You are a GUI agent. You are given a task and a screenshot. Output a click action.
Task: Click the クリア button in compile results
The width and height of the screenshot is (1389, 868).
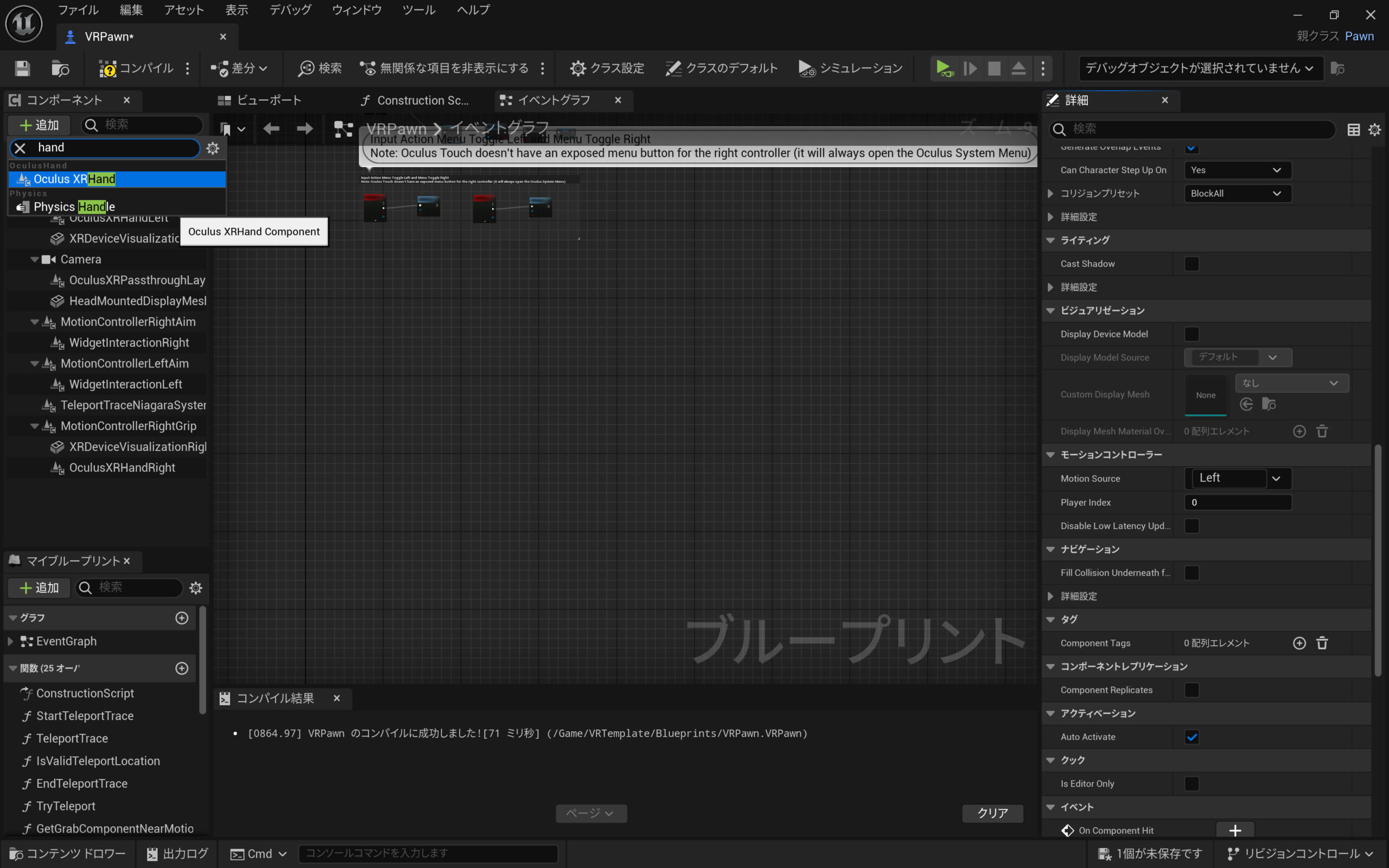pos(992,813)
